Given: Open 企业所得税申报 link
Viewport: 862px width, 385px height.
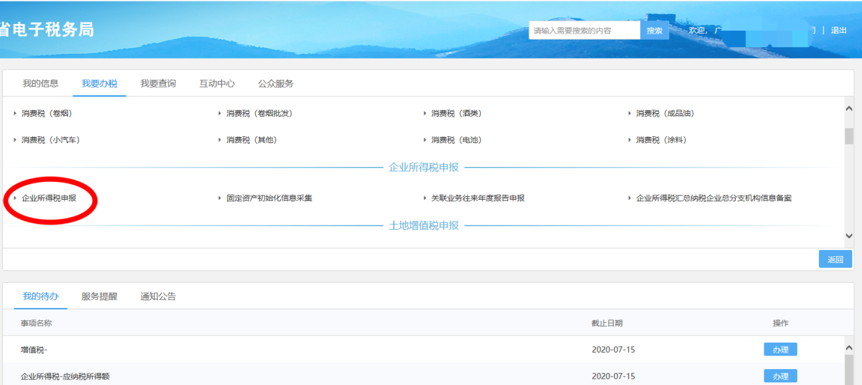Looking at the screenshot, I should [49, 198].
